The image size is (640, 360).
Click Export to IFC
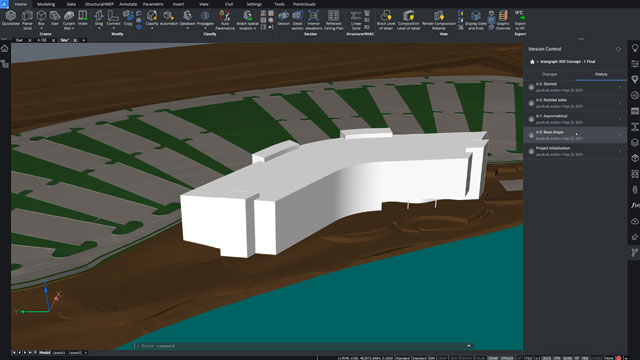(x=520, y=20)
